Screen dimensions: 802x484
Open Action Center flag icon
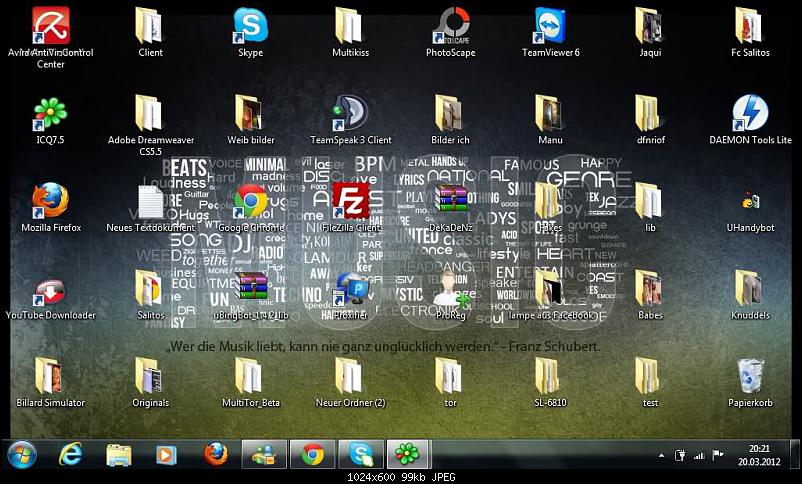[x=718, y=455]
